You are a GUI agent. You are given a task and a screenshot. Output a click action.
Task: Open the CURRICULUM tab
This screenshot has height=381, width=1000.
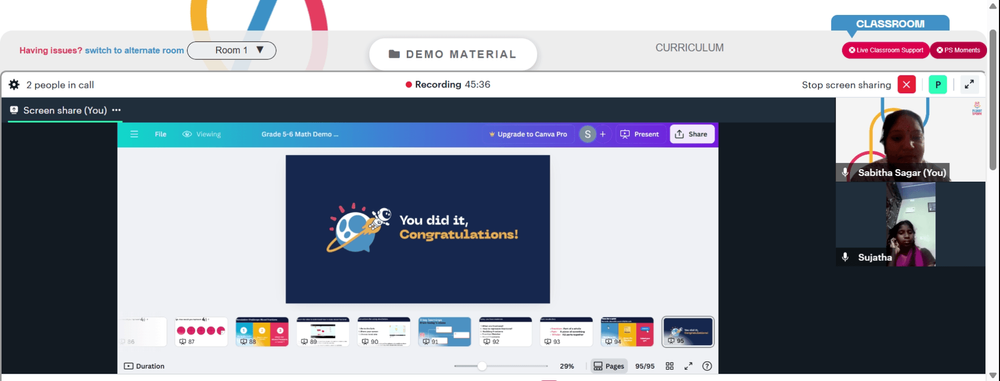click(689, 48)
